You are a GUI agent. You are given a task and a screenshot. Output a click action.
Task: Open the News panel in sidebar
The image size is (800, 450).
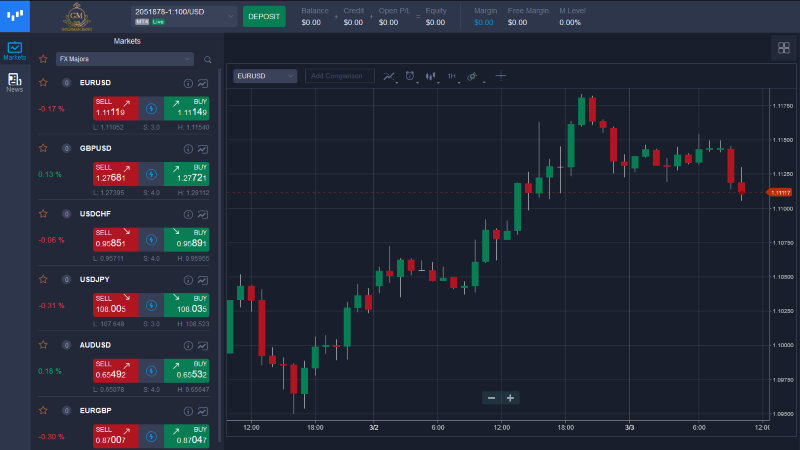tap(14, 82)
